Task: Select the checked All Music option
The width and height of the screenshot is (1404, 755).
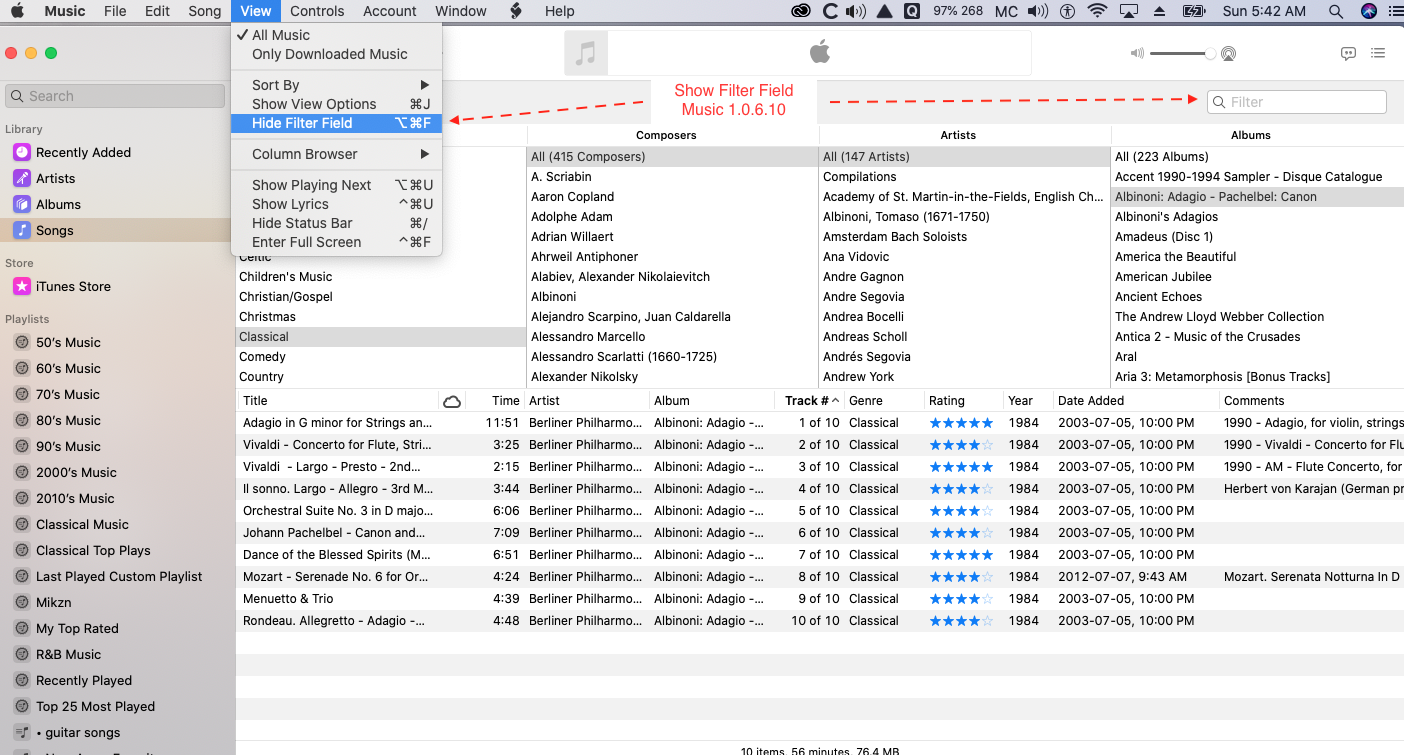Action: 337,35
